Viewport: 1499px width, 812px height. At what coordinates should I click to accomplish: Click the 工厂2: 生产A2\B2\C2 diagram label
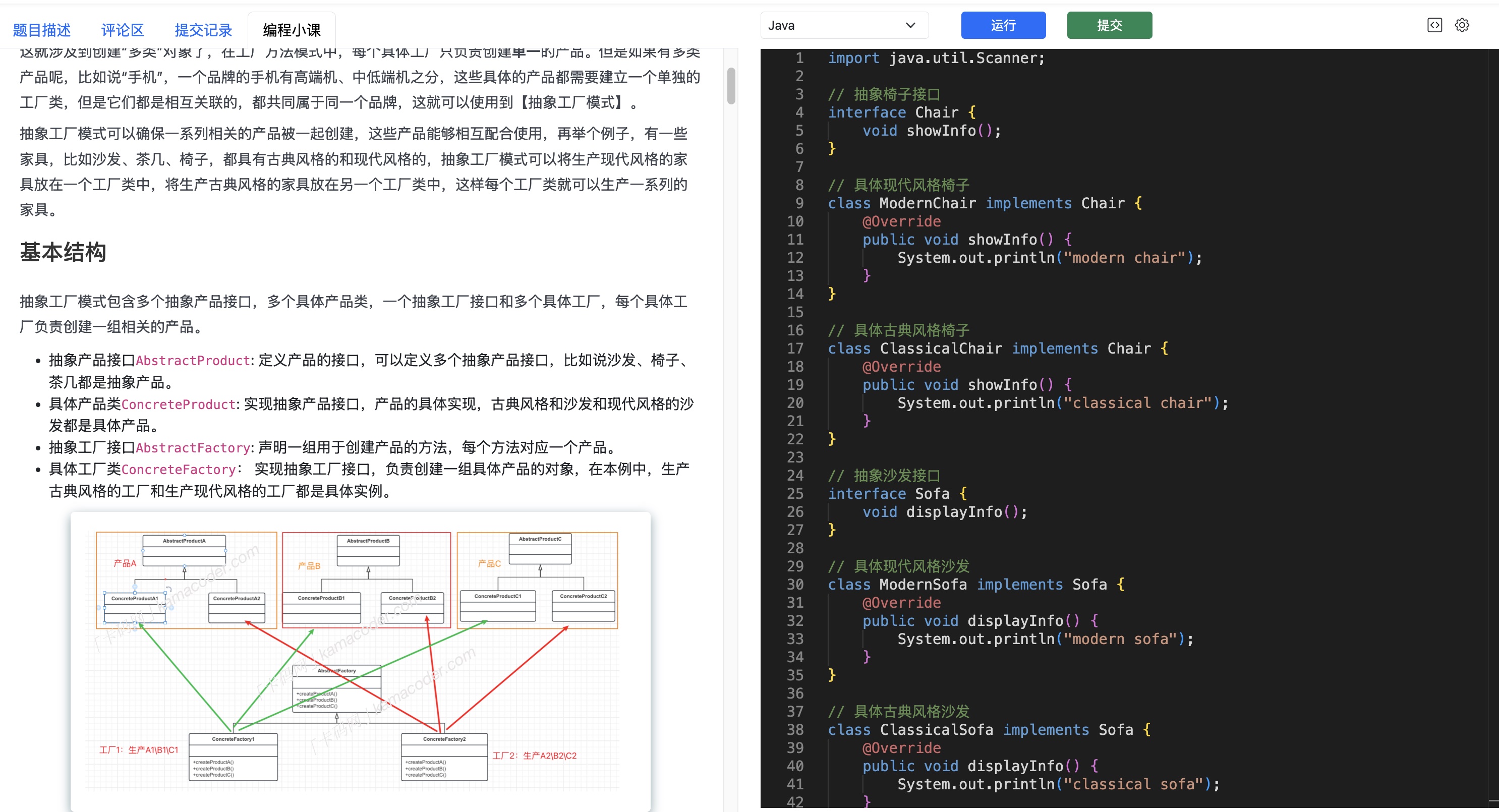534,756
